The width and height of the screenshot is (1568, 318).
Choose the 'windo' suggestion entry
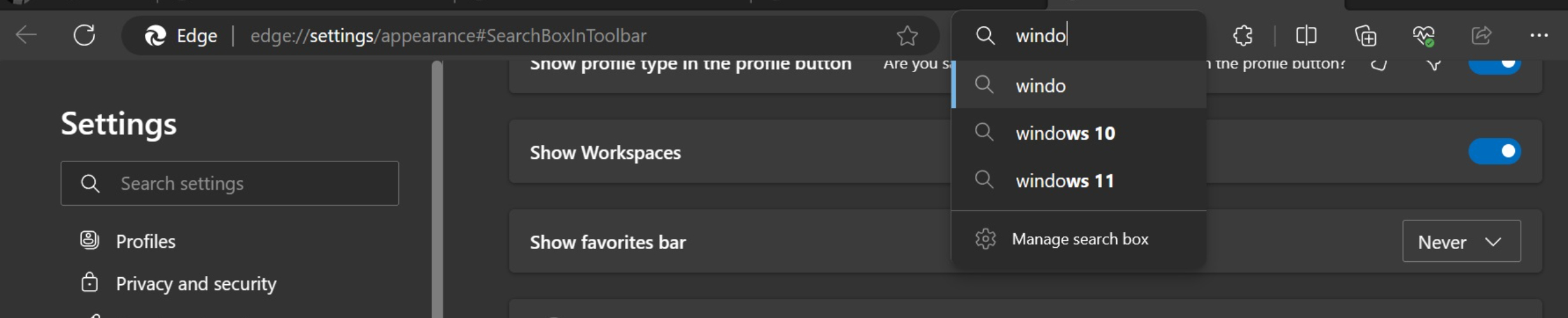click(1079, 85)
